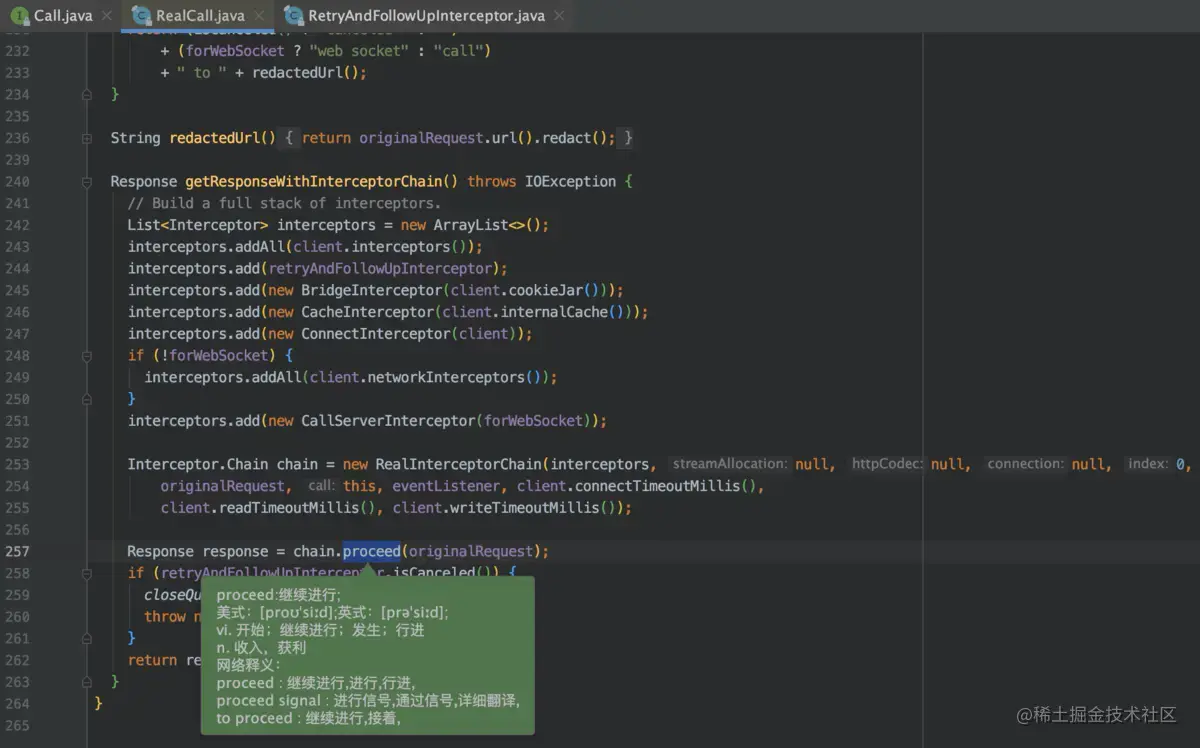This screenshot has height=748, width=1200.
Task: Click the getResponseWithInterceptorChain method name
Action: point(313,181)
